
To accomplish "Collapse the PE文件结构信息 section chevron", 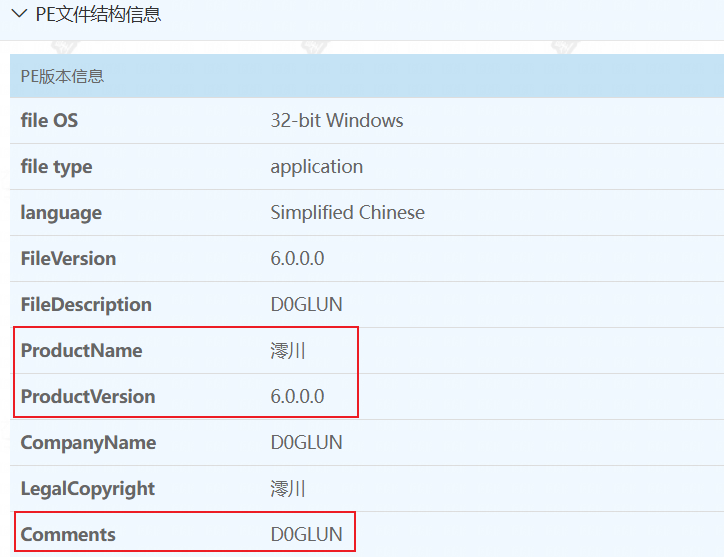I will 19,14.
